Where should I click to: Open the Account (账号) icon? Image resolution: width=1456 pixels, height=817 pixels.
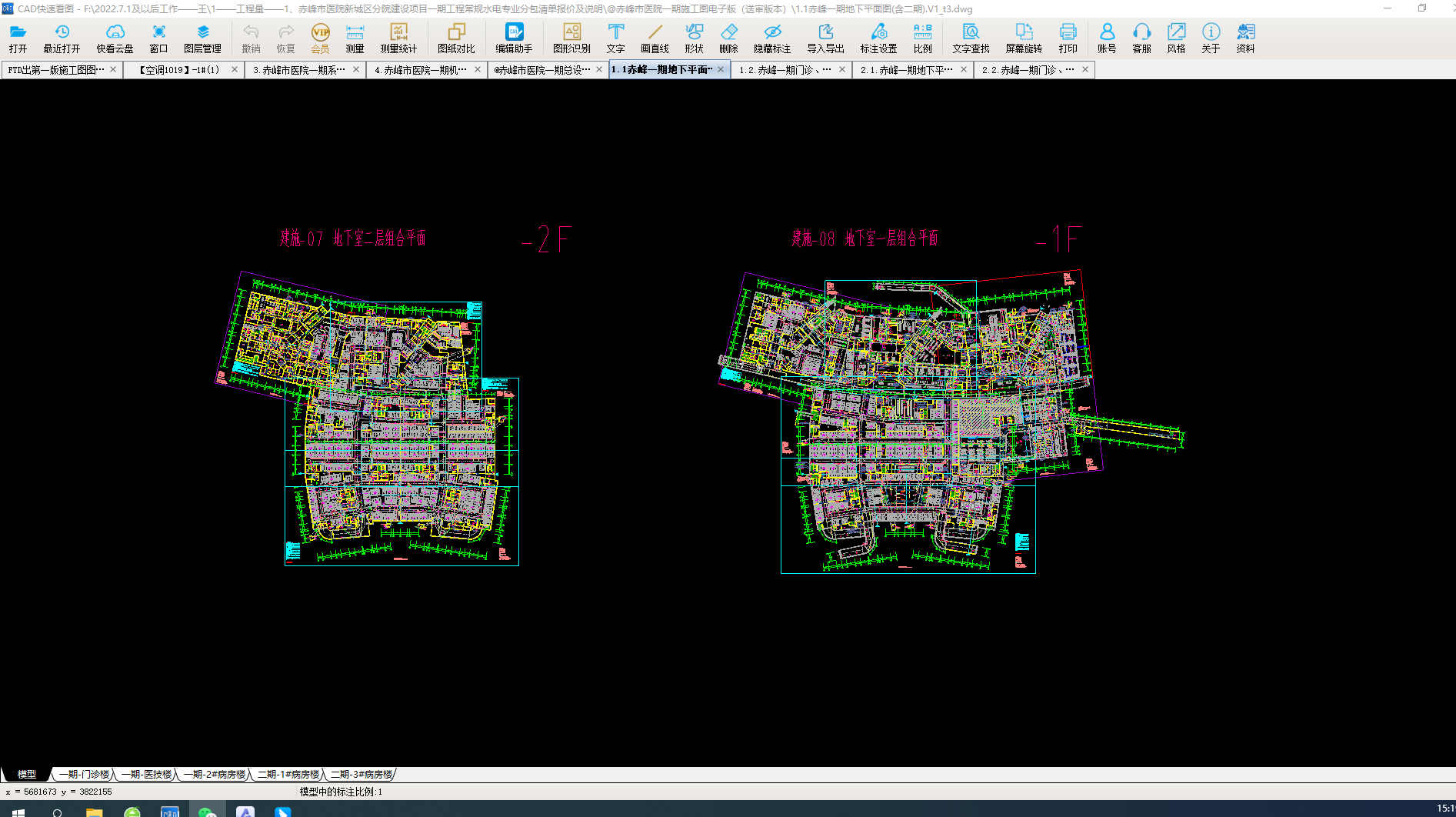click(x=1107, y=38)
